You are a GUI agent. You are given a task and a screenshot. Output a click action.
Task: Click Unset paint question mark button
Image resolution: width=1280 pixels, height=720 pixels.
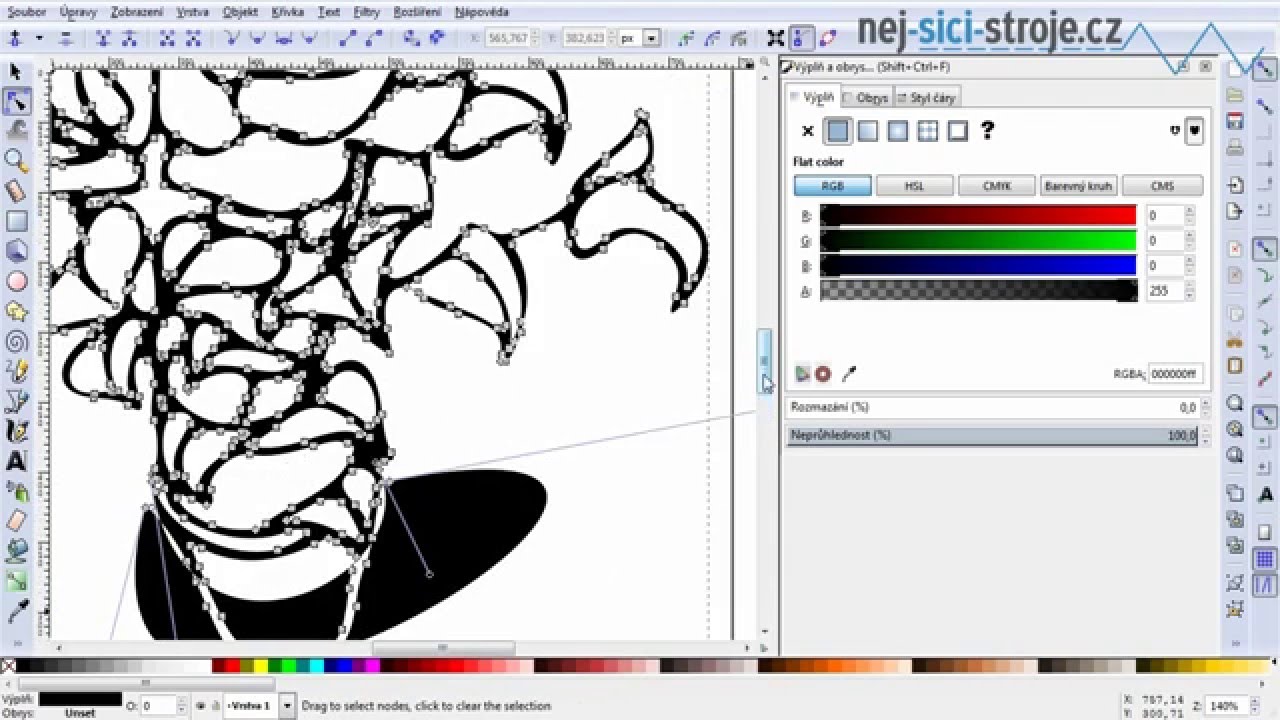[988, 131]
